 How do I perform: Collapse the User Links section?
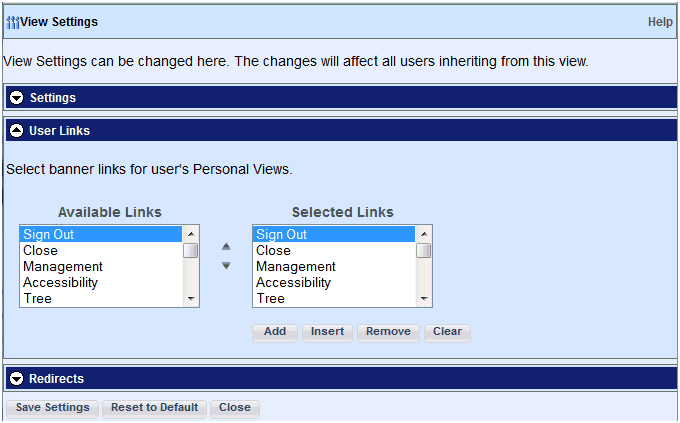pyautogui.click(x=16, y=131)
